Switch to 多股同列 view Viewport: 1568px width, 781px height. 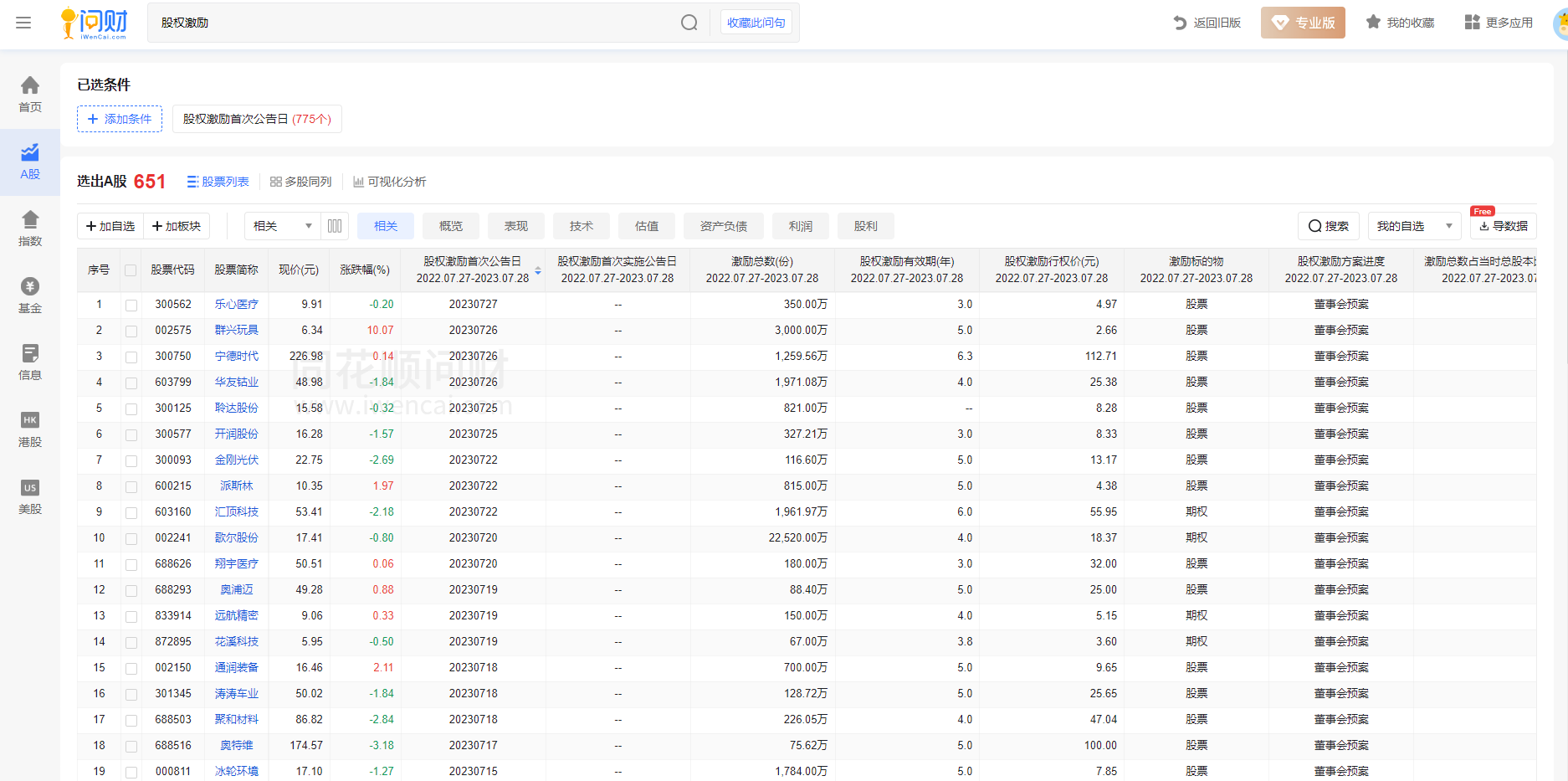tap(301, 182)
